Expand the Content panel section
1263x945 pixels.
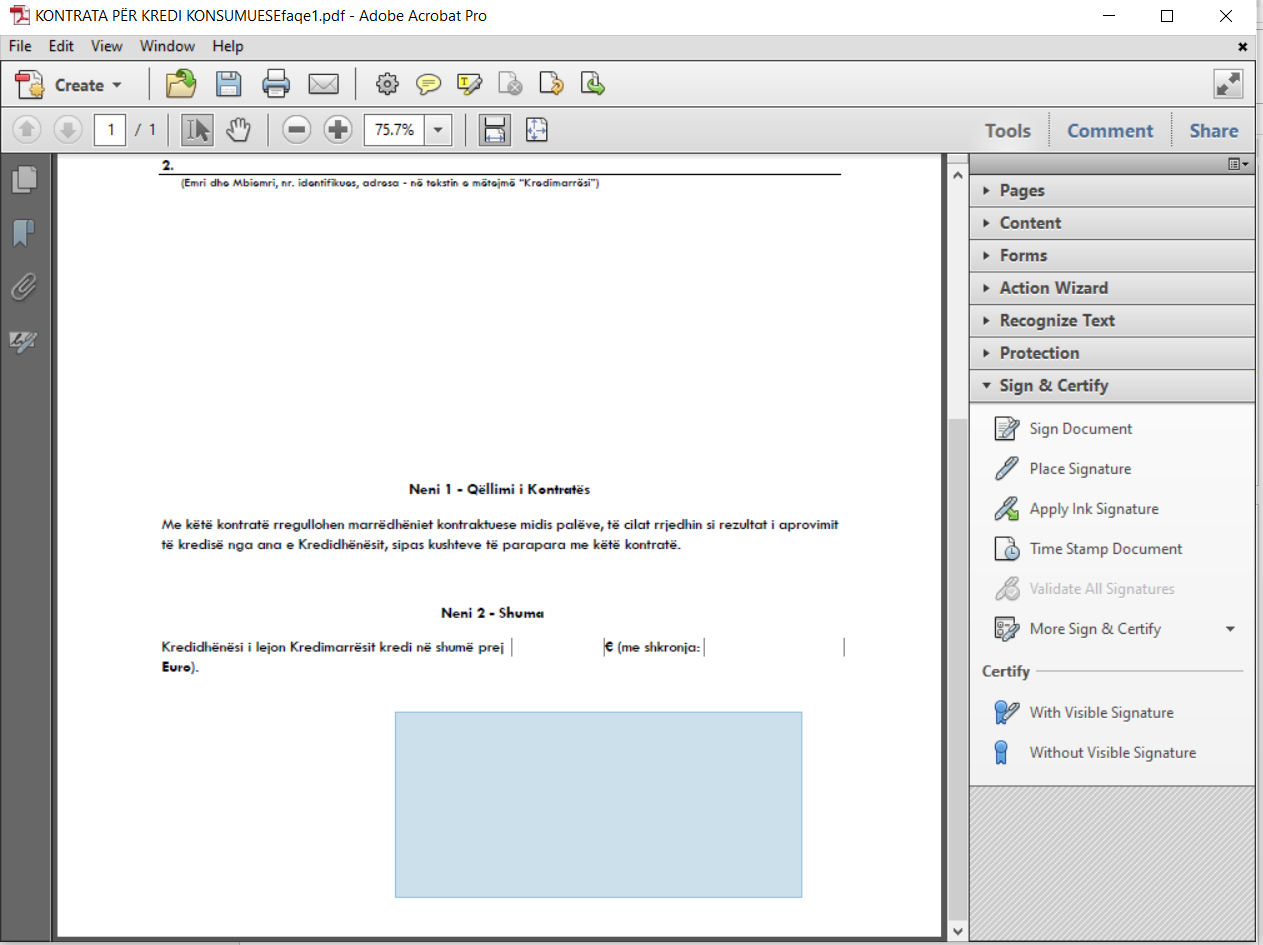pyautogui.click(x=1112, y=223)
